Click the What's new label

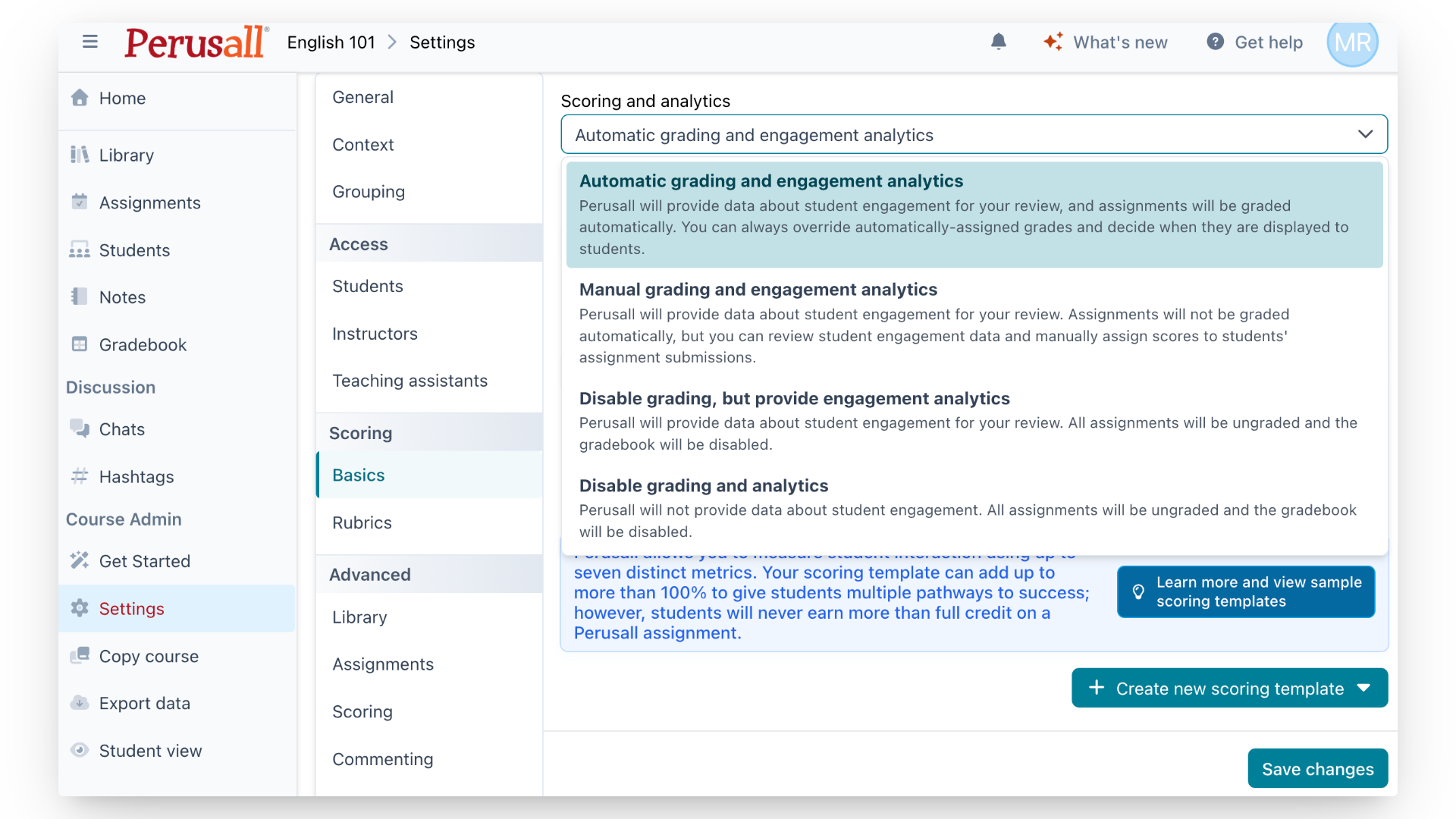tap(1120, 42)
